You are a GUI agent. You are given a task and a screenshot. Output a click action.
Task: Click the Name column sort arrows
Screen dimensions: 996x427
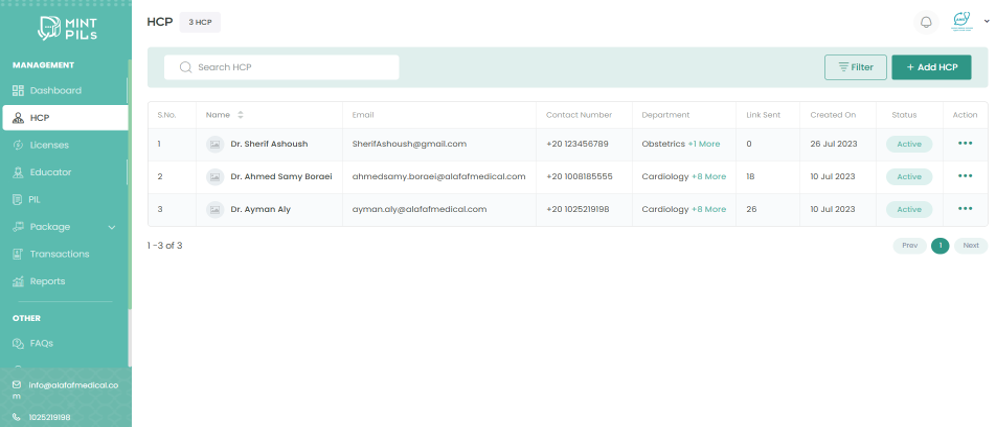click(240, 115)
